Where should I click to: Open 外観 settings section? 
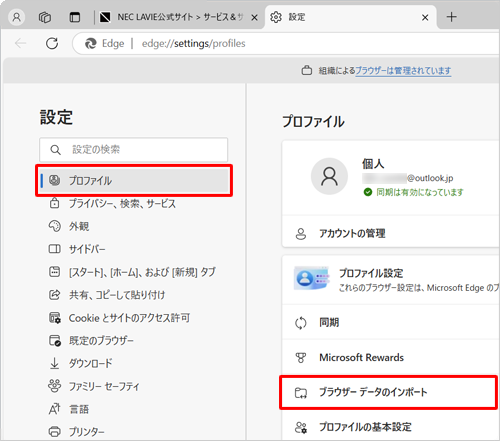click(x=79, y=226)
